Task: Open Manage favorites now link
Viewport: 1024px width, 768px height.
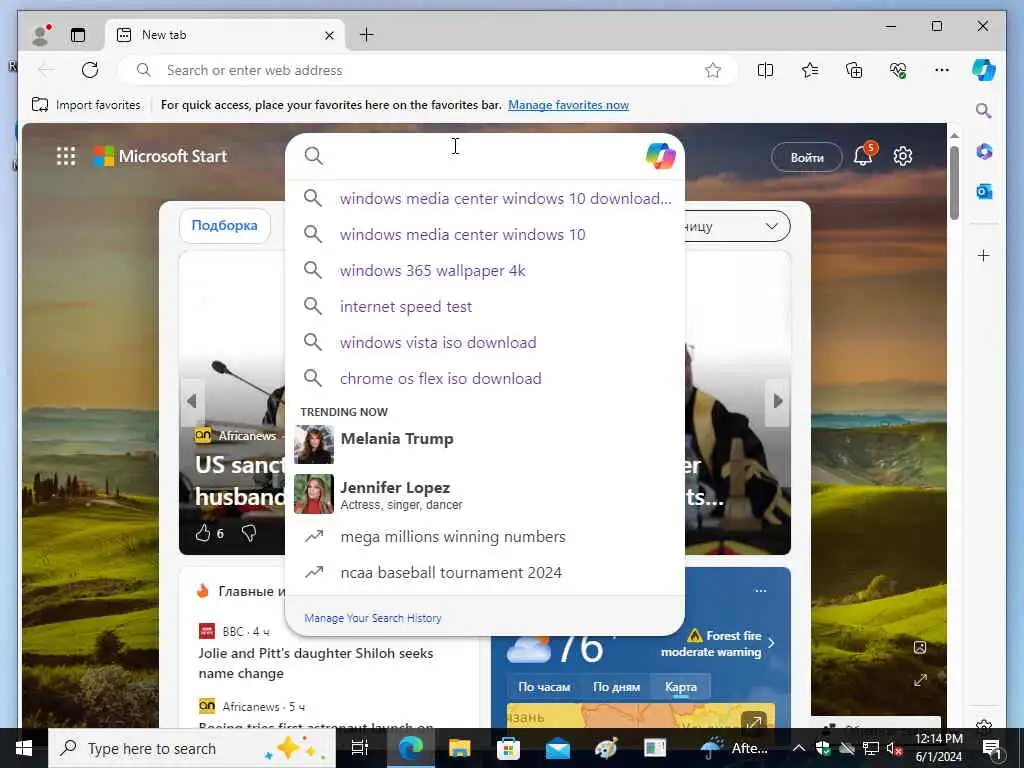Action: (x=568, y=104)
